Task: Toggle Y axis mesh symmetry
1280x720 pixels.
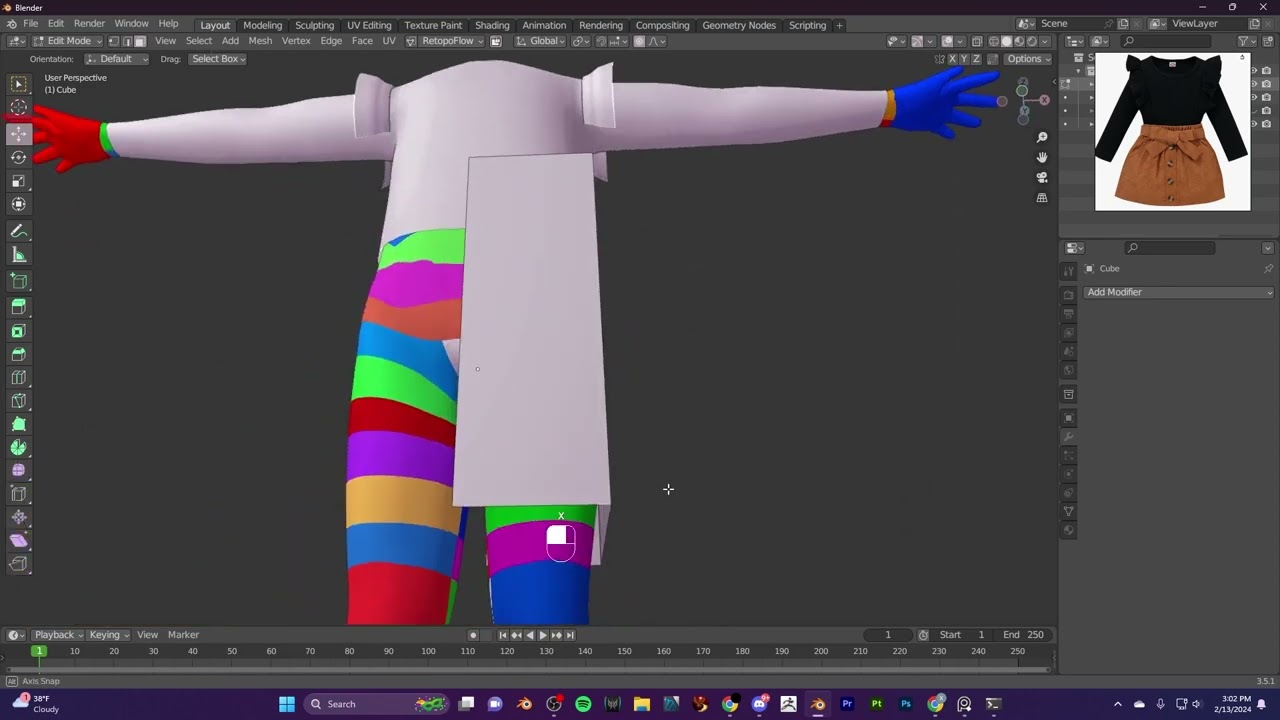Action: (964, 59)
